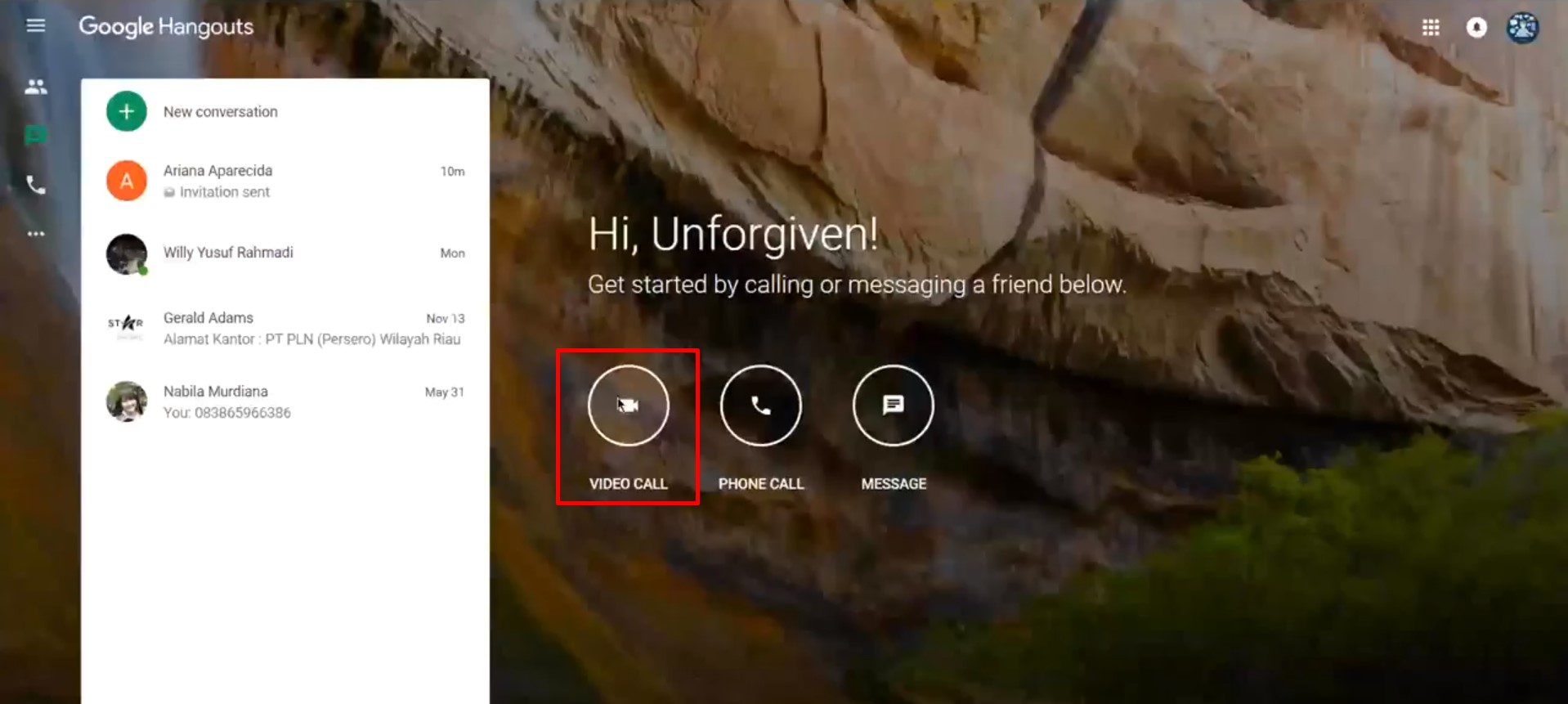Open the hamburger main menu
The height and width of the screenshot is (704, 1568).
[x=36, y=25]
